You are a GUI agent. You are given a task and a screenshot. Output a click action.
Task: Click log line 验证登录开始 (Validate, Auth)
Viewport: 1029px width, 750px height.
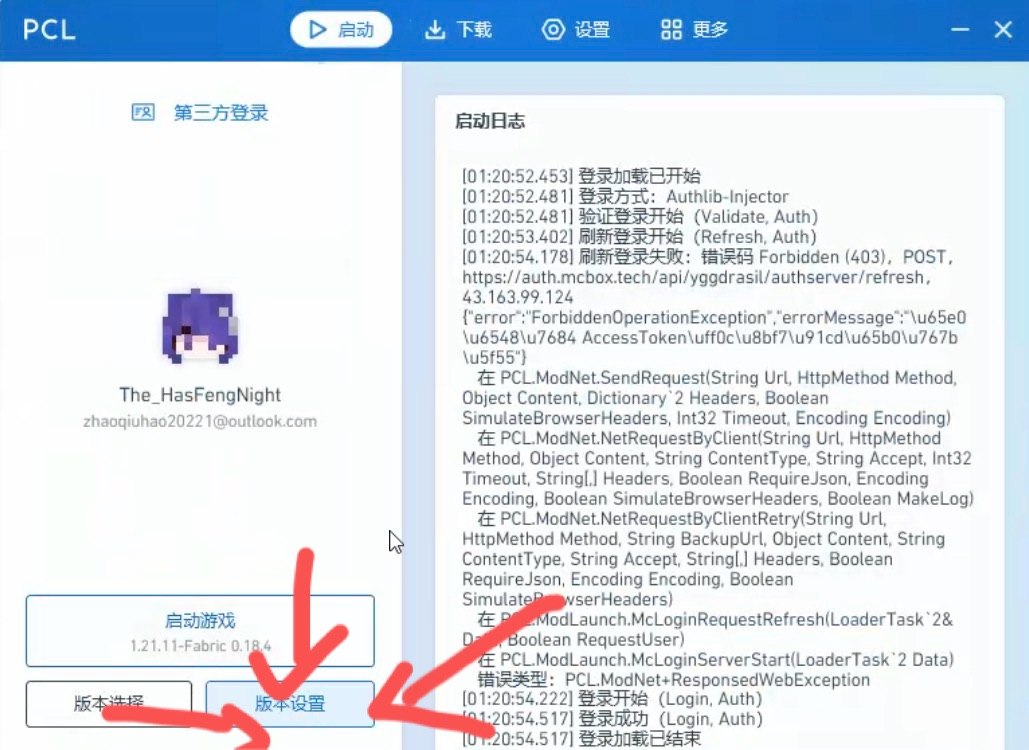pos(640,217)
